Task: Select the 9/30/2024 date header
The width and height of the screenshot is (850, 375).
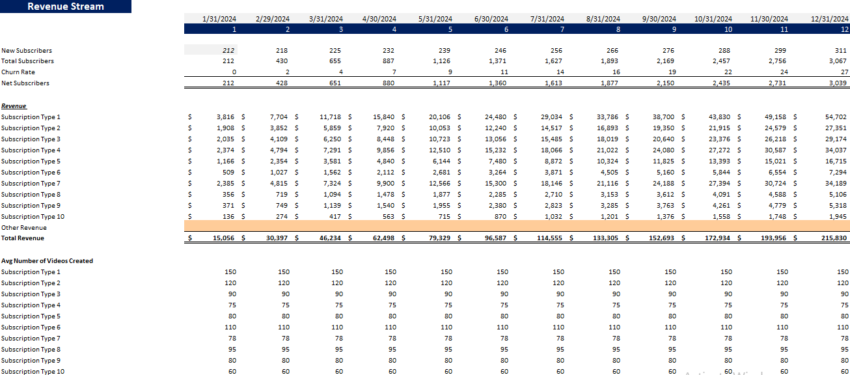Action: point(658,19)
